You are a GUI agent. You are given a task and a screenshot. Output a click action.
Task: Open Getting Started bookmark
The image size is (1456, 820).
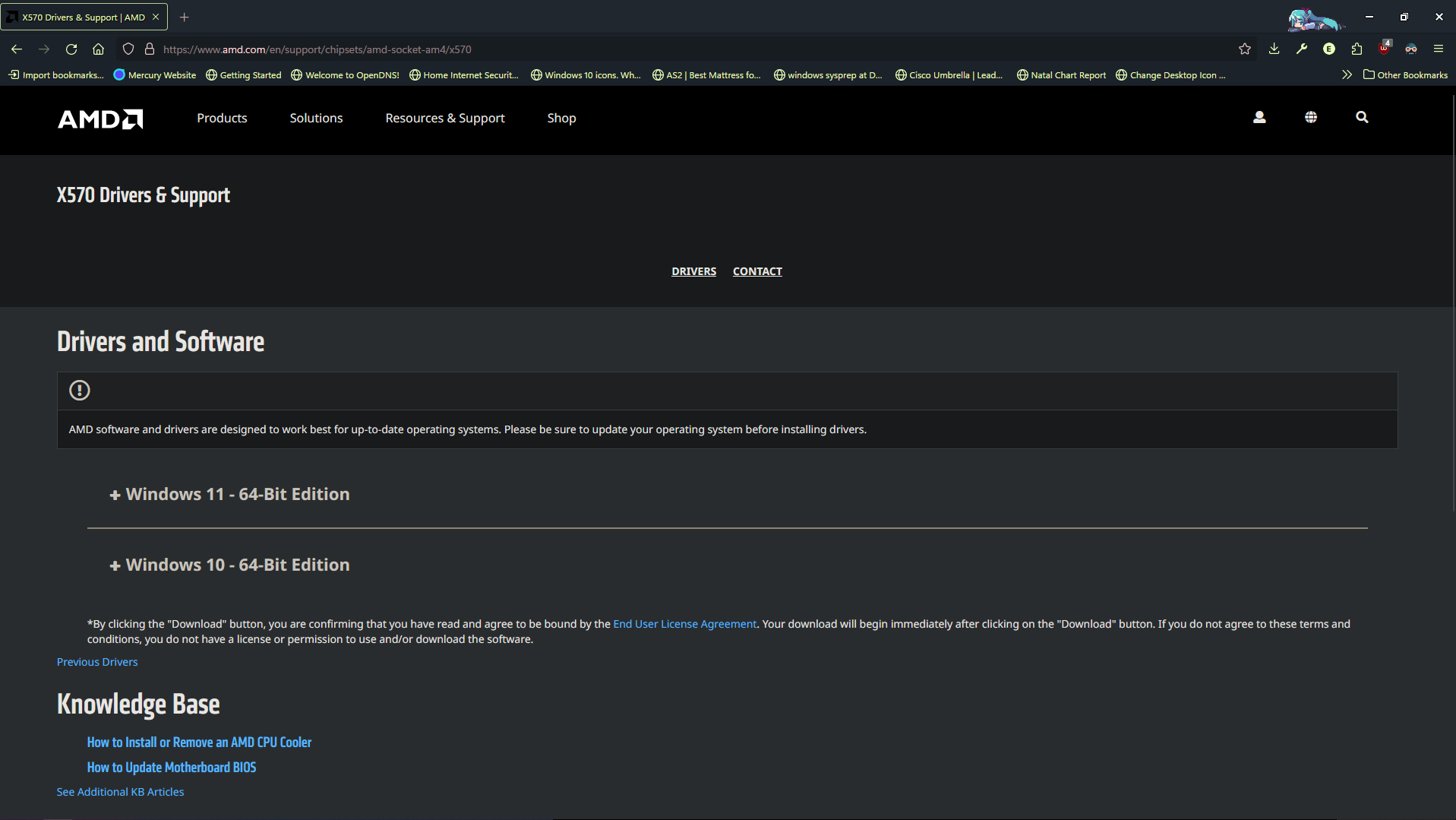point(244,74)
